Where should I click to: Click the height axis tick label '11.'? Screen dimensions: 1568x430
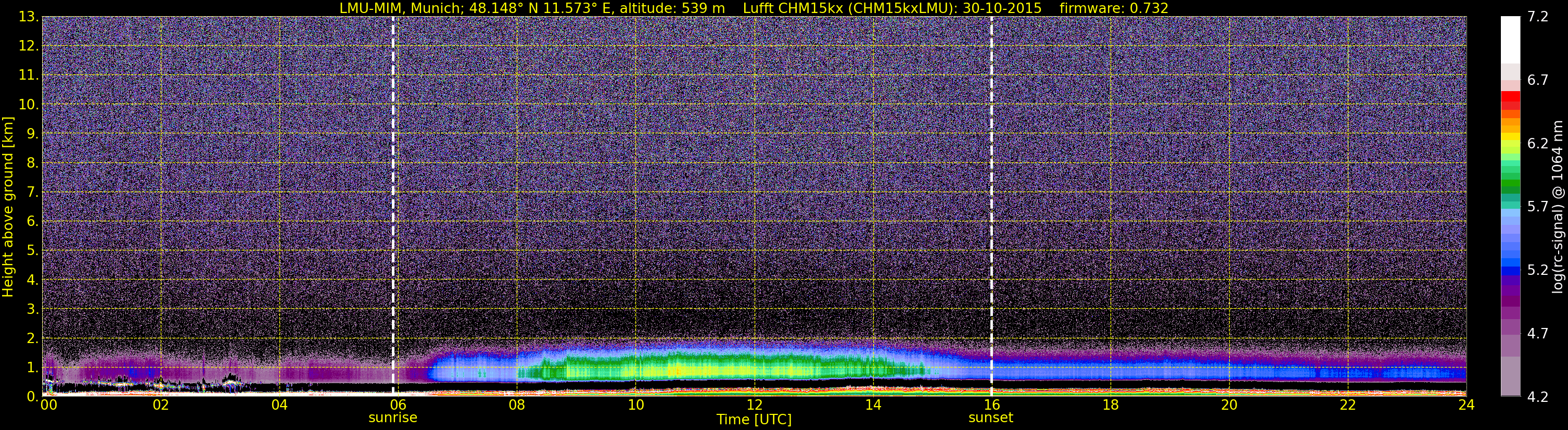[29, 75]
